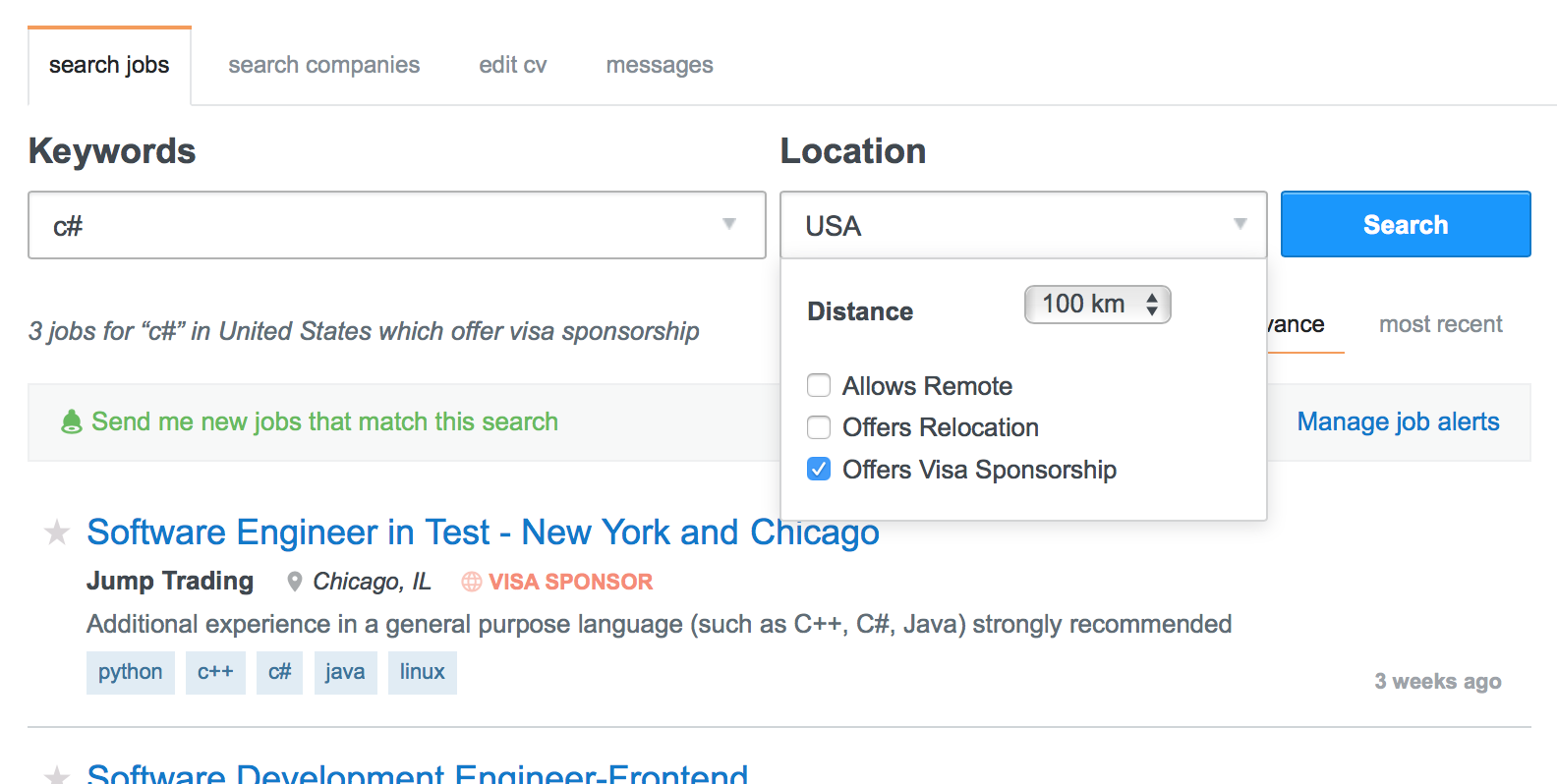Open Software Engineer in Test job title

[483, 532]
